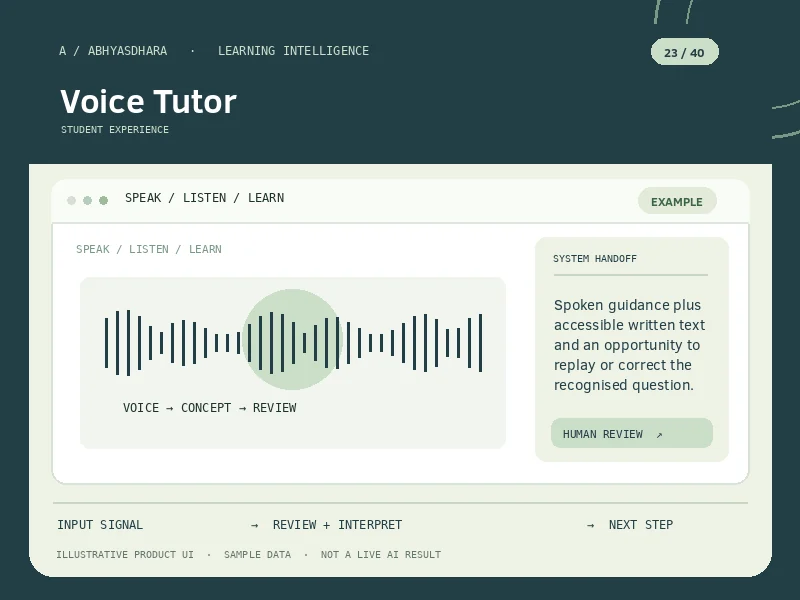Click the 23 / 40 slide counter pill
The height and width of the screenshot is (600, 800).
pos(684,52)
